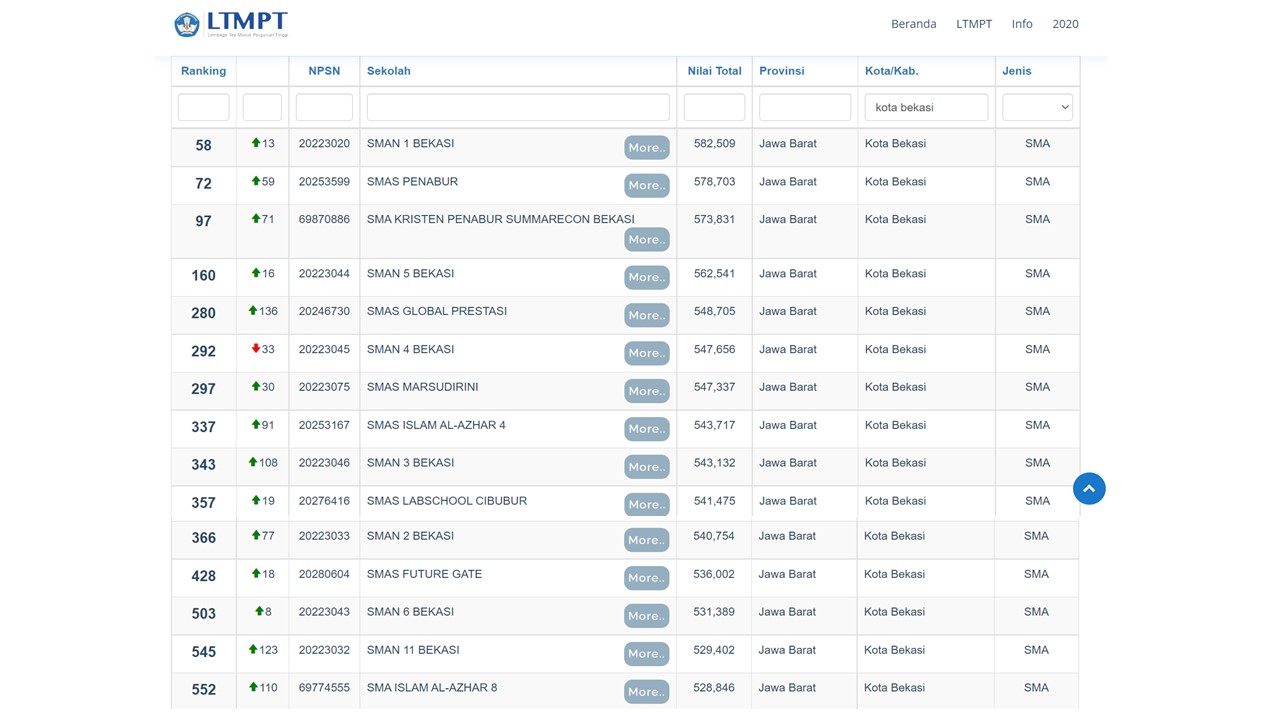Viewport: 1280px width, 720px height.
Task: Select total score 536,002
Action: coord(714,575)
